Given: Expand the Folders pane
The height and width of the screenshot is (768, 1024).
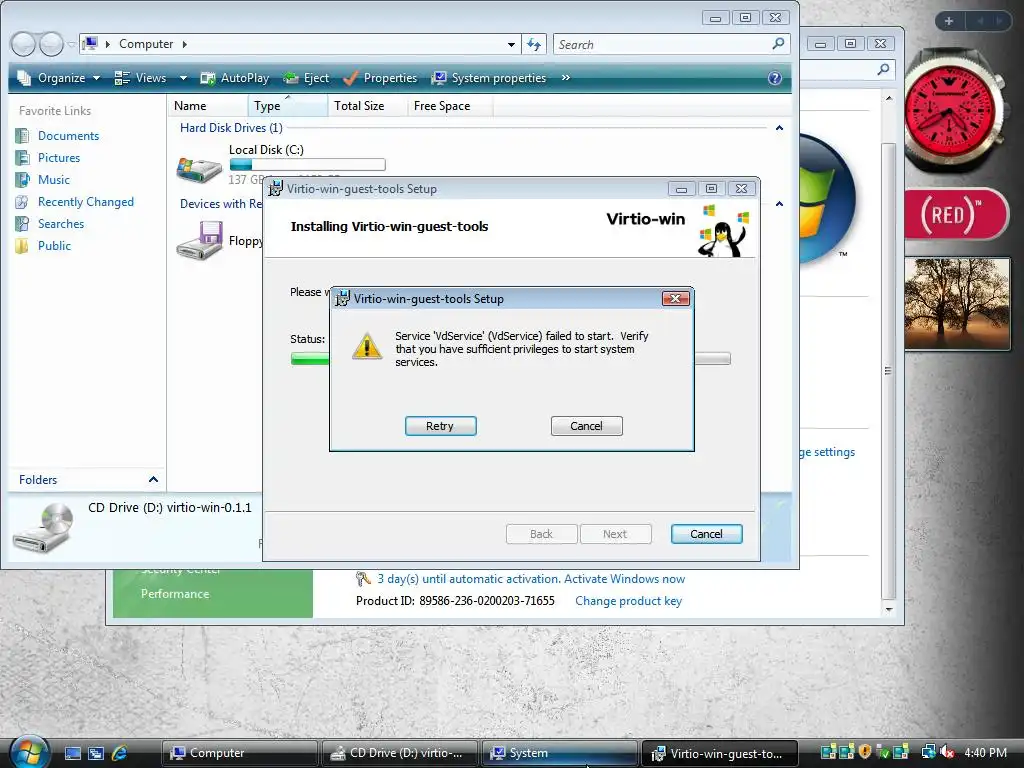Looking at the screenshot, I should (x=153, y=479).
